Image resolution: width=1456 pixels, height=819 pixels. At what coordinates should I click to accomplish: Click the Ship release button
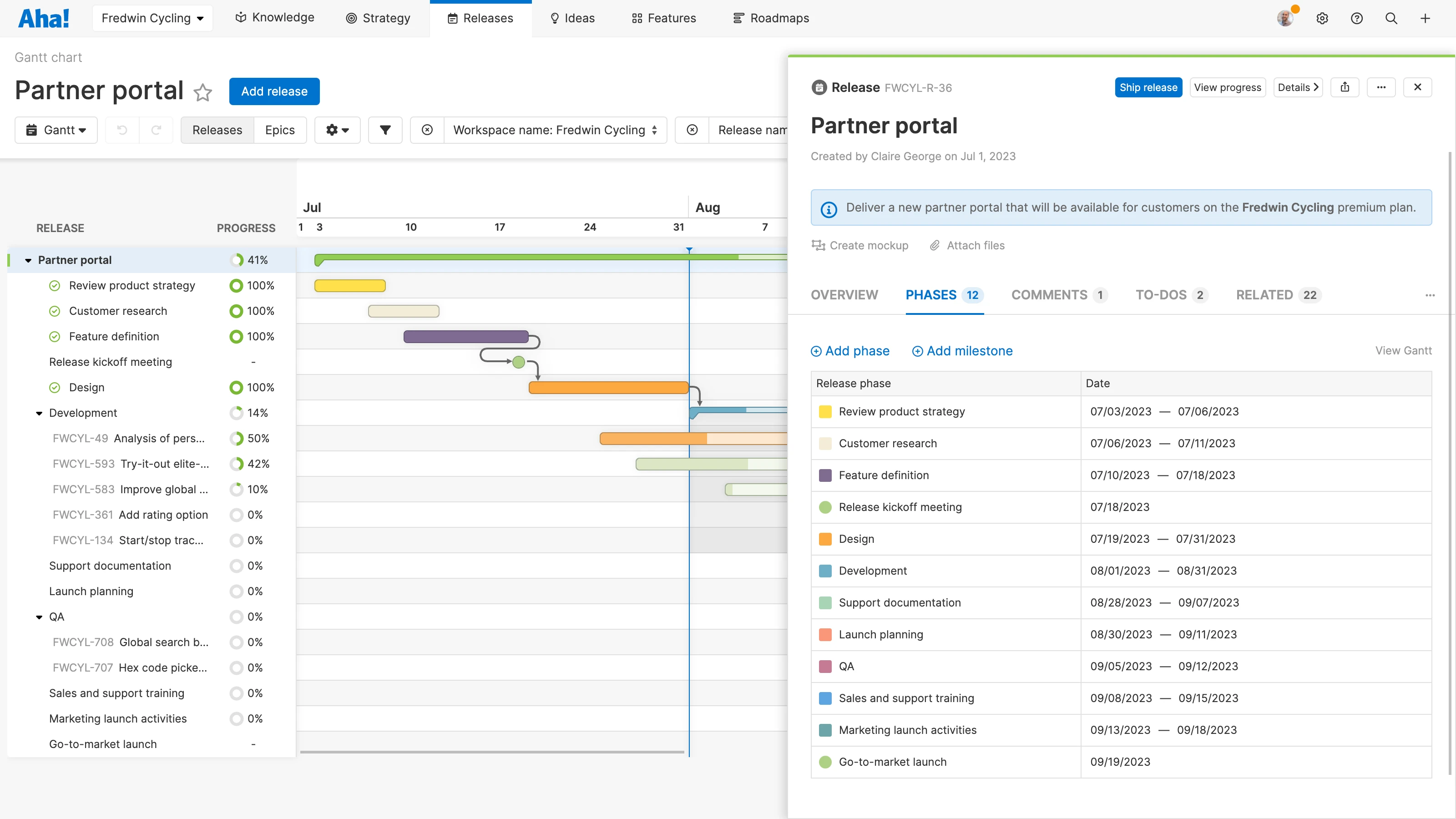point(1148,87)
